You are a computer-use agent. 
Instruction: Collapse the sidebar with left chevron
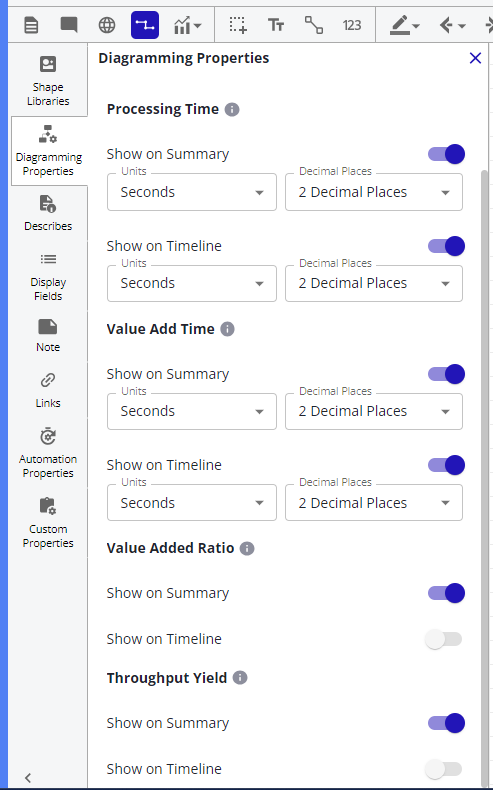(x=28, y=777)
